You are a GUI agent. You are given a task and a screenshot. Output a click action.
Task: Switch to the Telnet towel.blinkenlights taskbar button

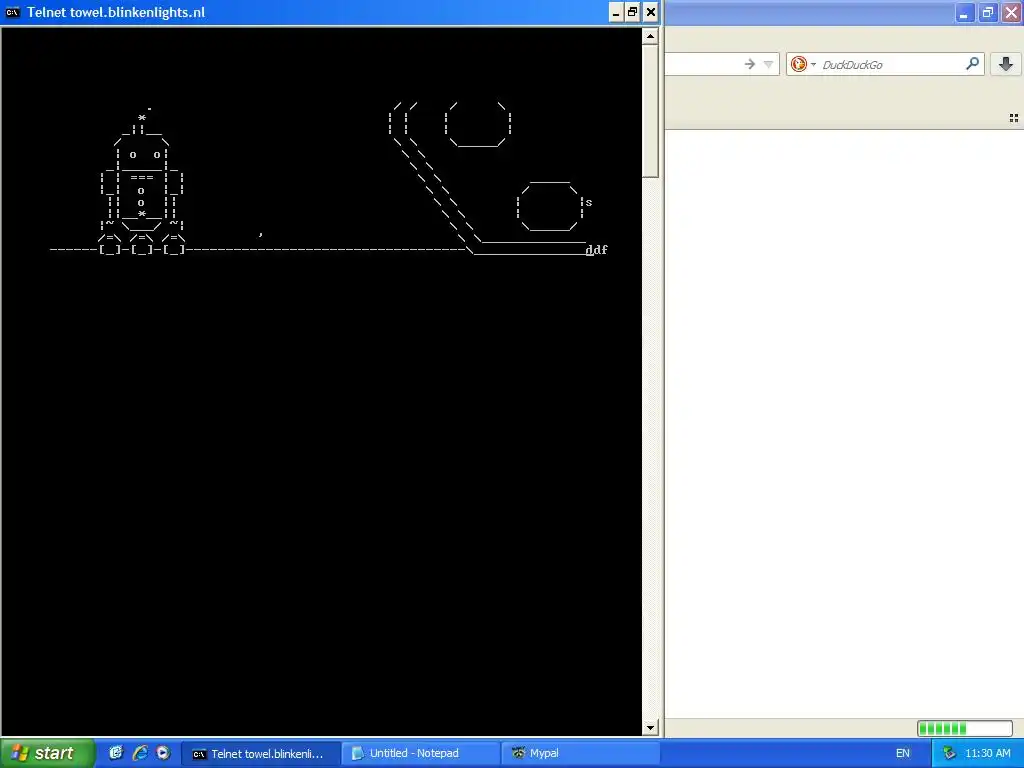click(x=261, y=754)
